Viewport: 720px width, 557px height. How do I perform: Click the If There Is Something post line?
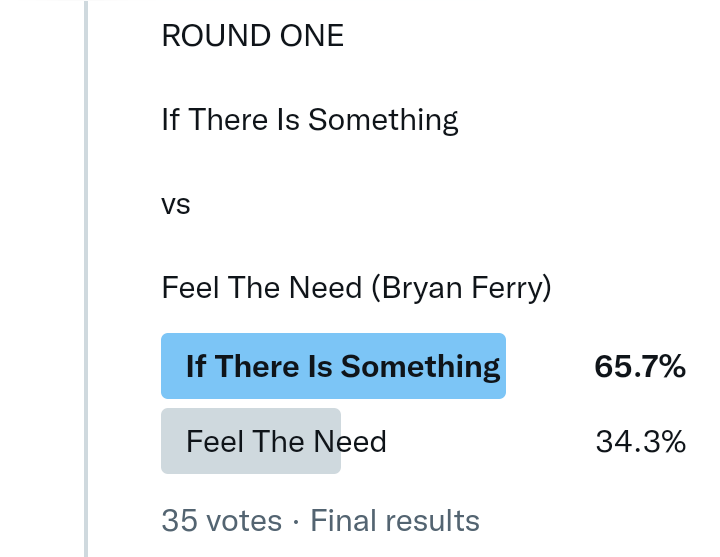point(310,120)
